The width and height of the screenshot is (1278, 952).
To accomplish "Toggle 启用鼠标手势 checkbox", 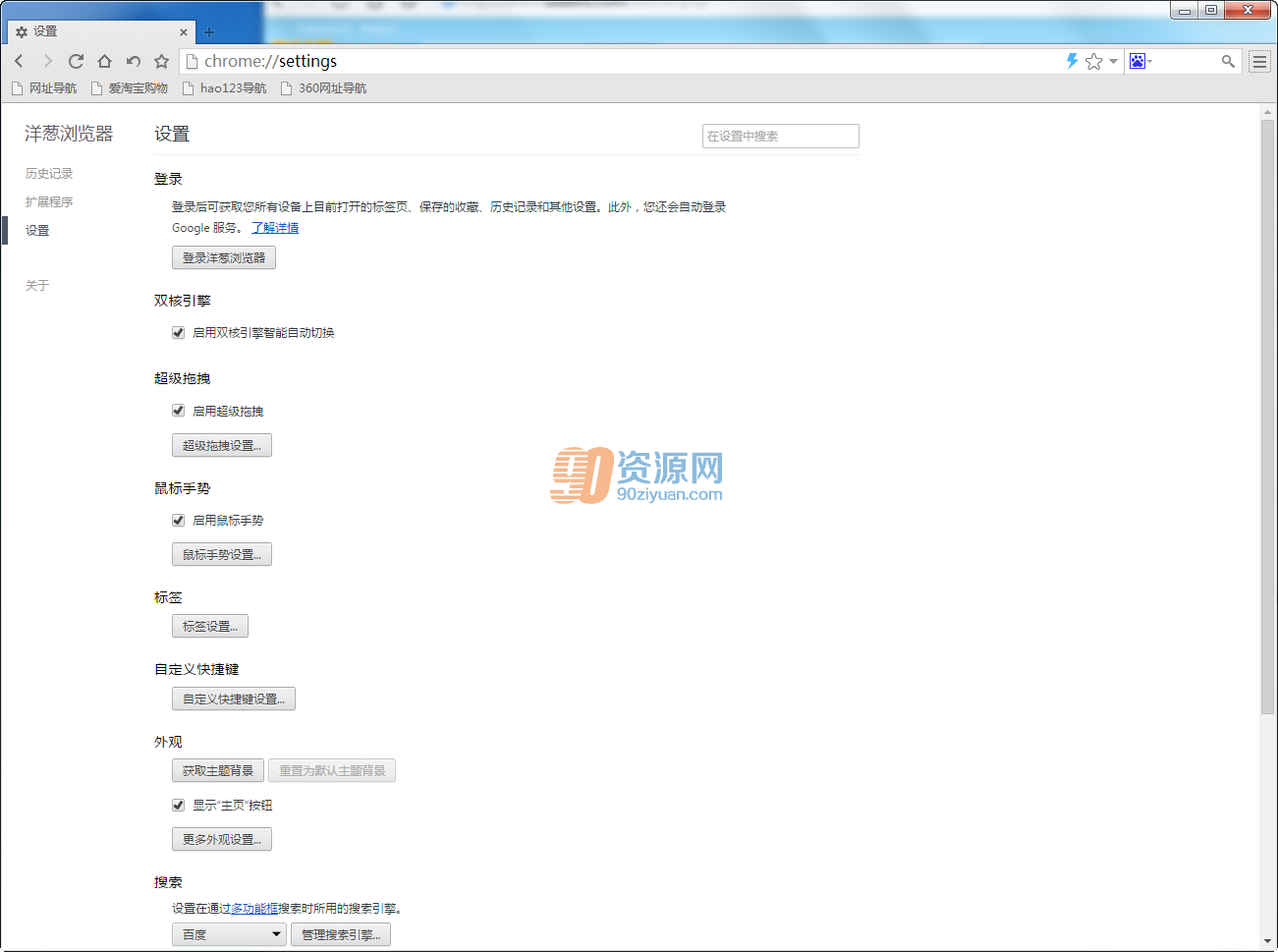I will [178, 521].
